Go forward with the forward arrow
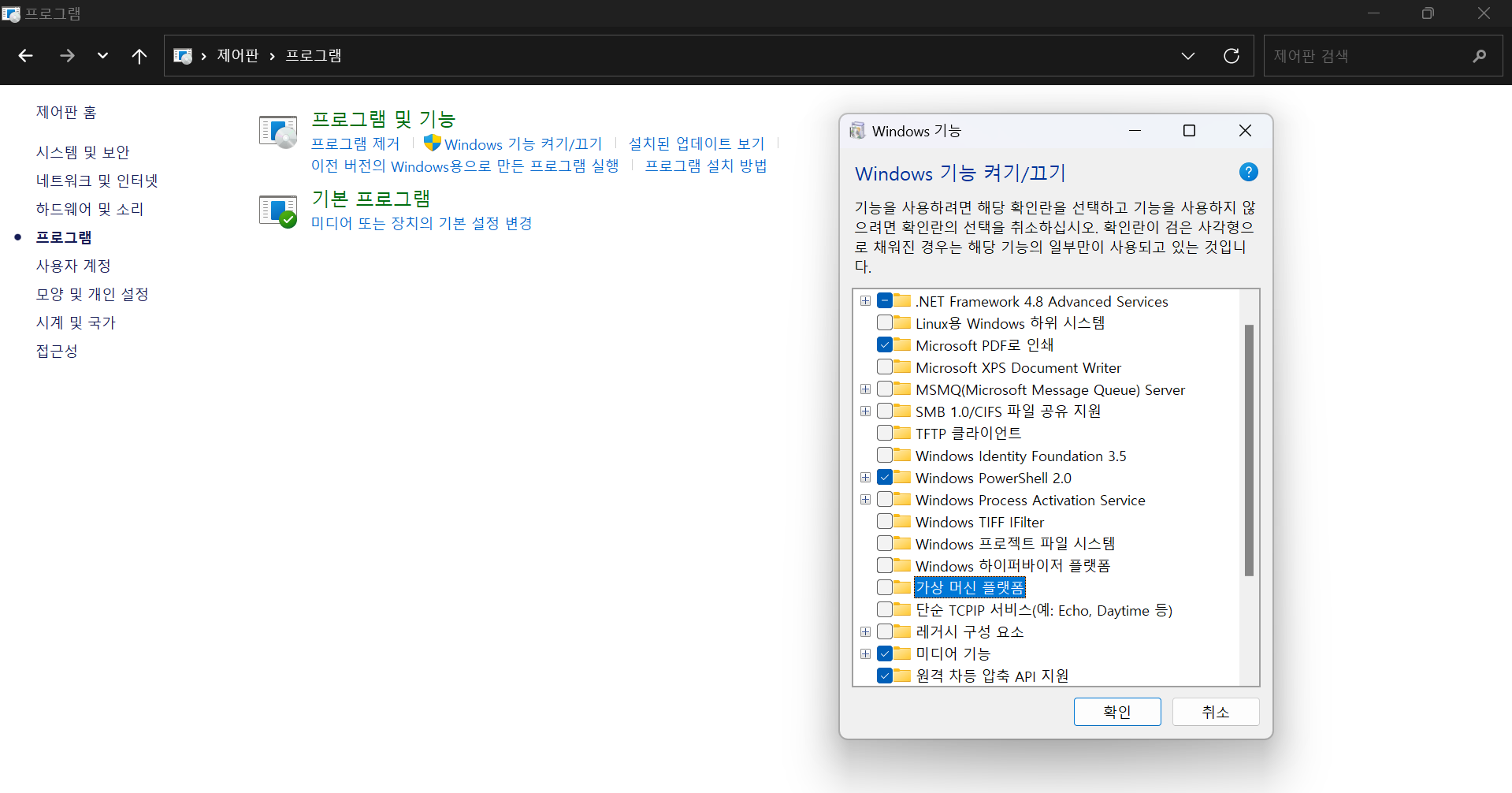Image resolution: width=1512 pixels, height=793 pixels. [67, 56]
